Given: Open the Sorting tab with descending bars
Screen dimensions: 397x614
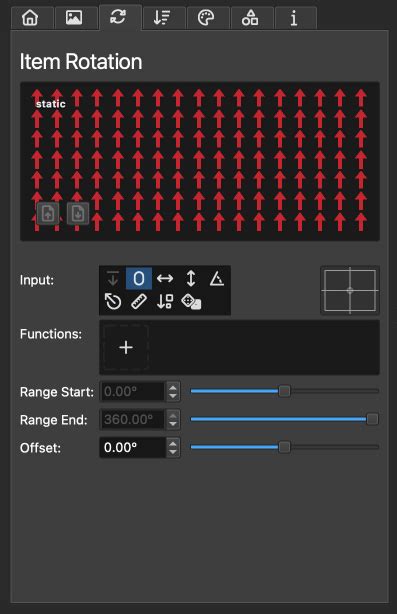Looking at the screenshot, I should coord(162,18).
